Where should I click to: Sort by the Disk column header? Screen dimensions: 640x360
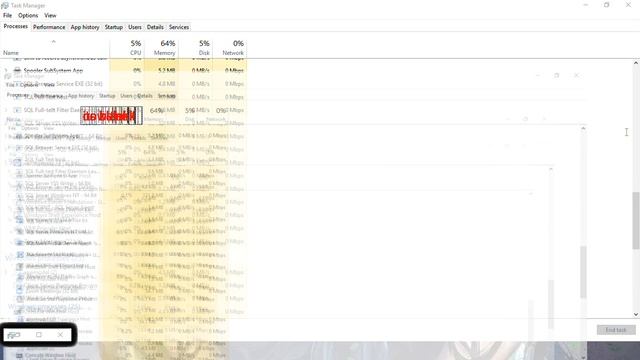195,48
